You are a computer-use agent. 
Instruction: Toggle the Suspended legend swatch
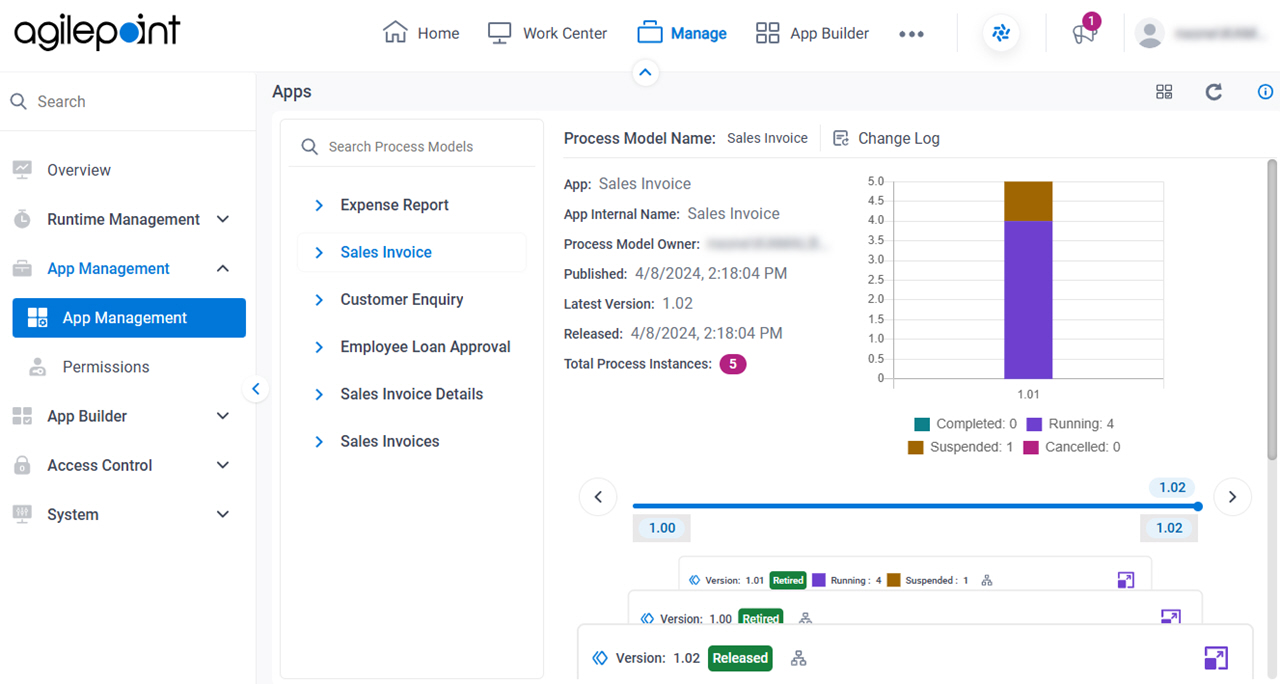916,447
